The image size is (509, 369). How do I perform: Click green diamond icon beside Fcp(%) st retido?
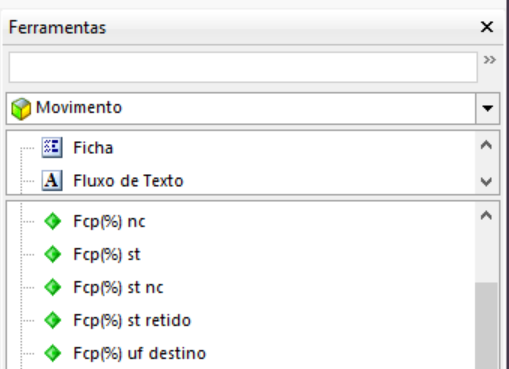tap(53, 320)
